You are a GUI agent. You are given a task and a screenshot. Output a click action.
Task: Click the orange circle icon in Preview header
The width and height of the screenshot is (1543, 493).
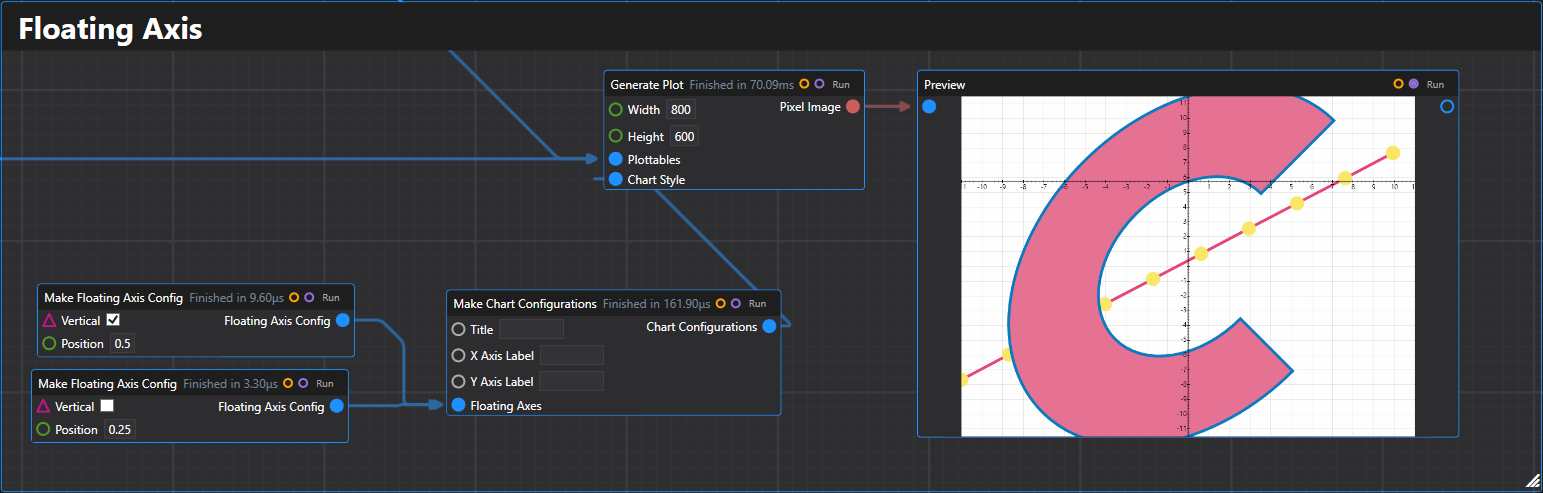click(x=1398, y=84)
